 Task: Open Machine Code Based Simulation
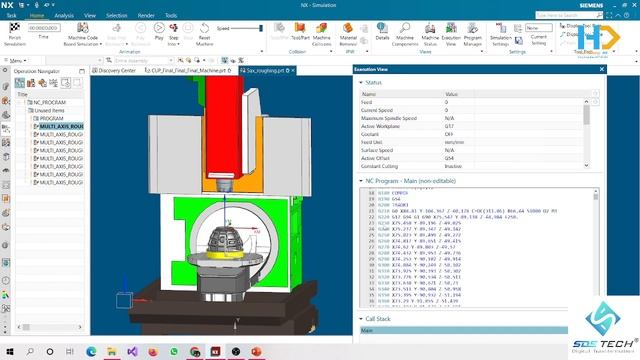coord(83,34)
